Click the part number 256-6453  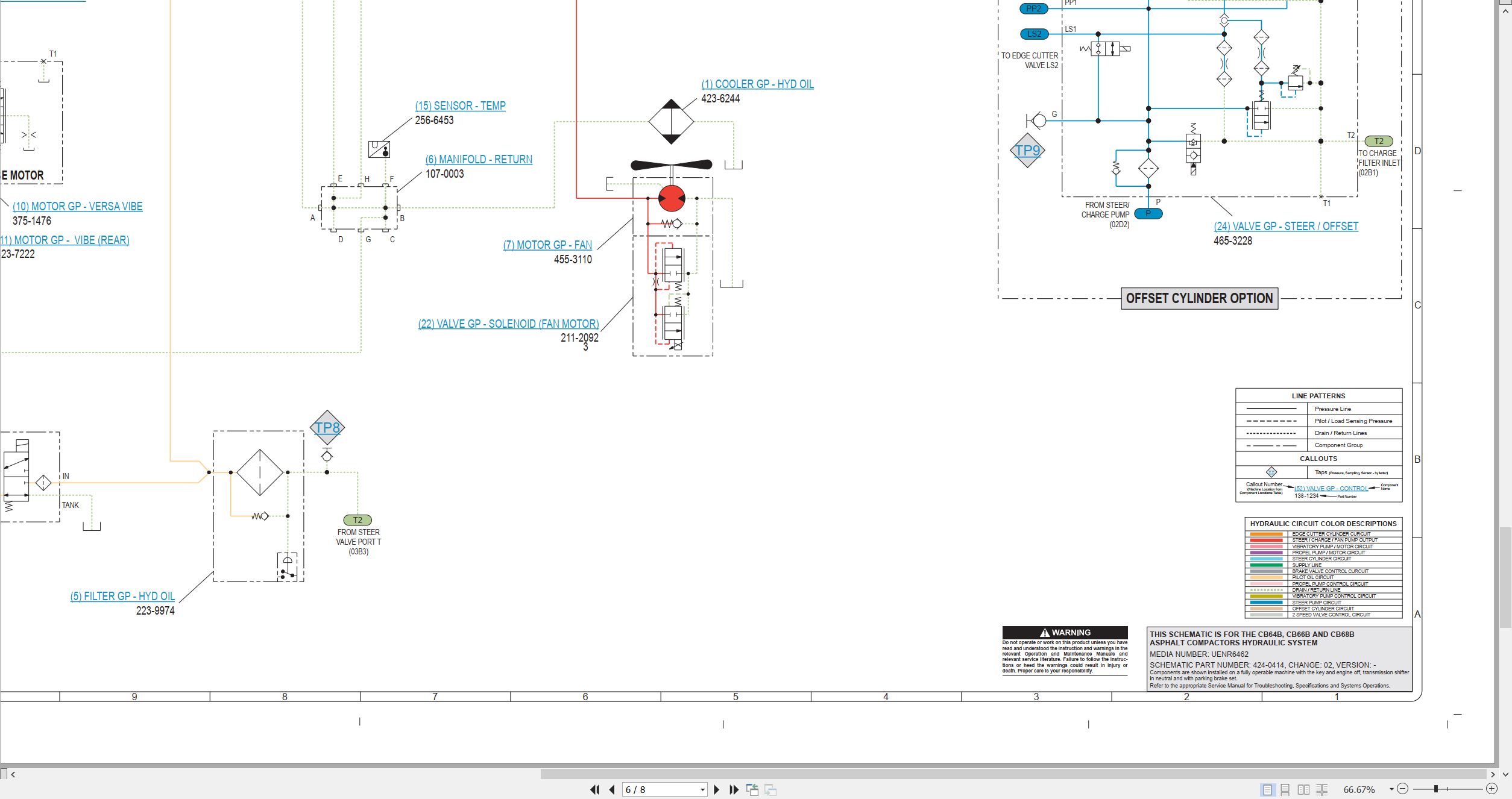434,121
